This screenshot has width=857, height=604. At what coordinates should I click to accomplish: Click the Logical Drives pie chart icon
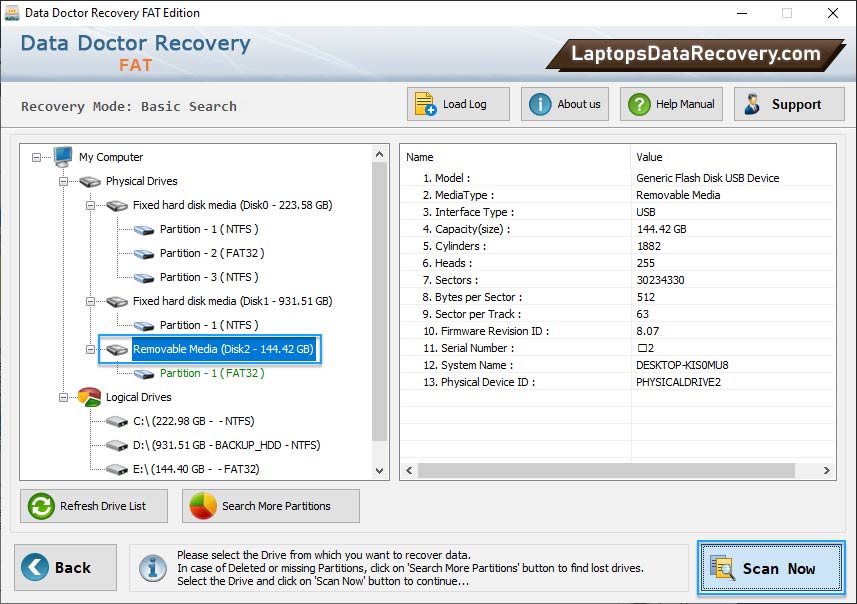click(90, 397)
